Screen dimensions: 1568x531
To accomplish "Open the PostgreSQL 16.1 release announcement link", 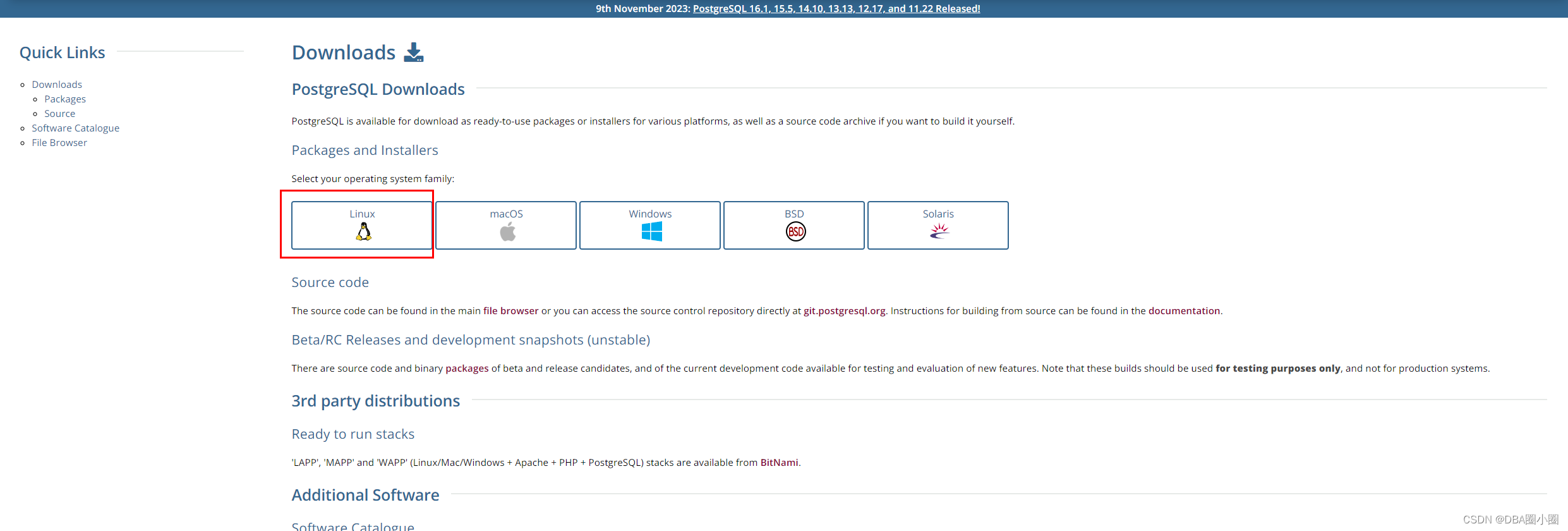I will tap(836, 8).
